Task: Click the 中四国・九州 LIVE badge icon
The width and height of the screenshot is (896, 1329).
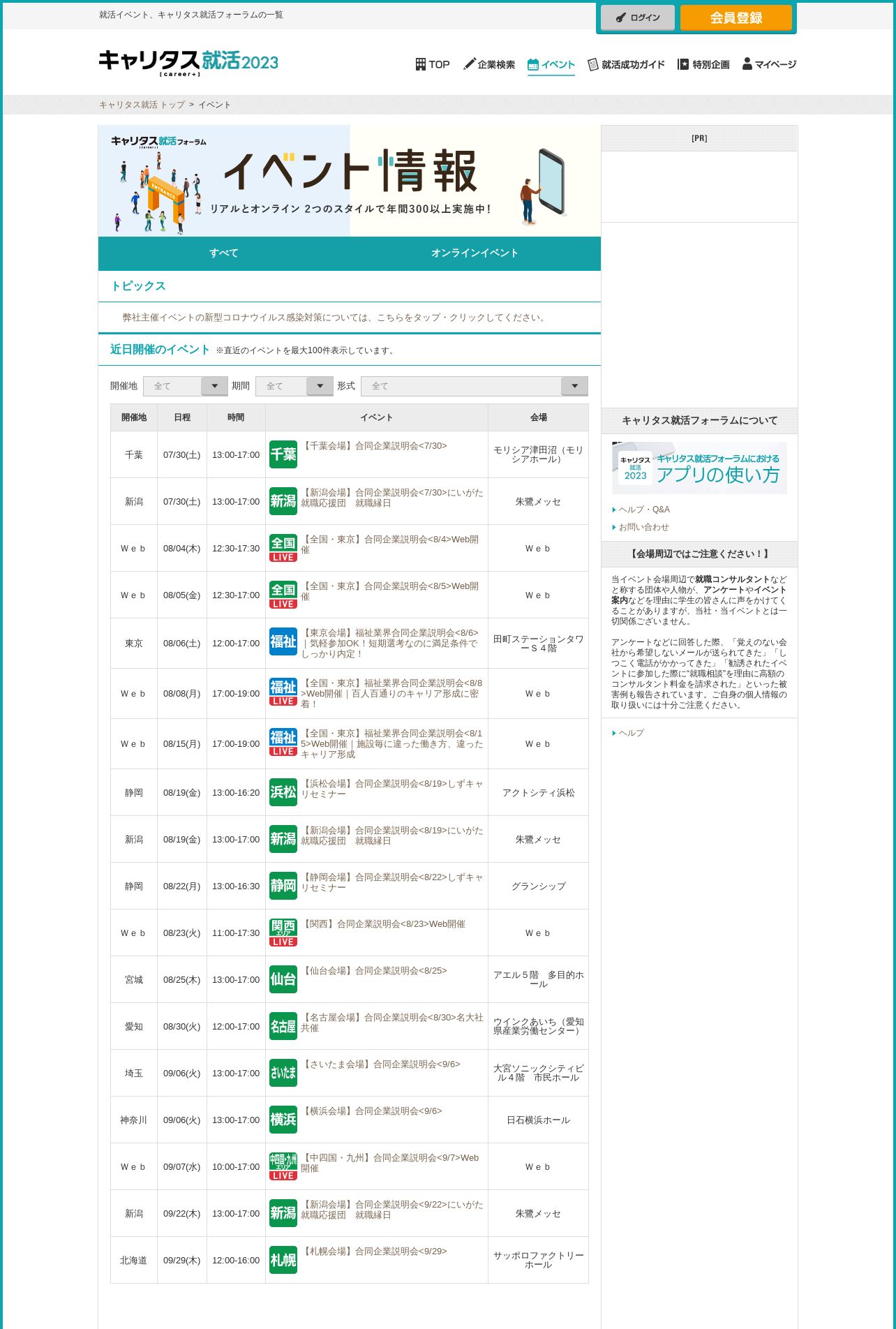Action: point(283,1166)
